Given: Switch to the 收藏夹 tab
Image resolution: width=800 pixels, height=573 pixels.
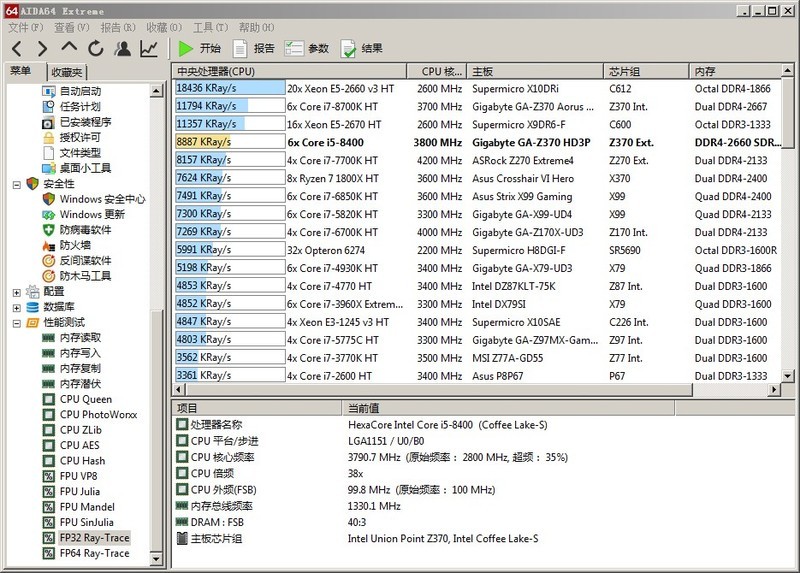Looking at the screenshot, I should (x=66, y=72).
